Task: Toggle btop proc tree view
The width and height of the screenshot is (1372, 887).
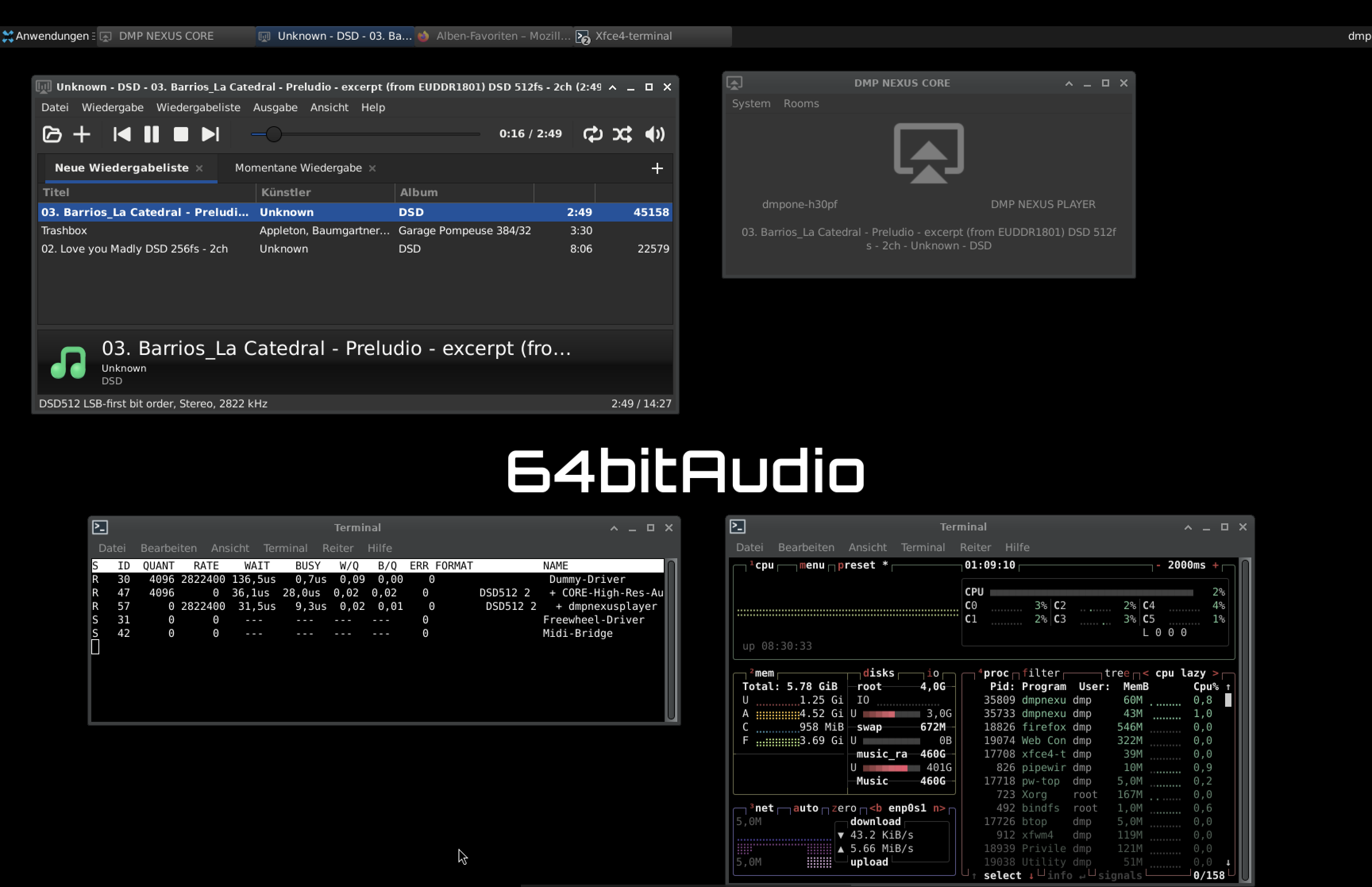Action: point(1116,673)
